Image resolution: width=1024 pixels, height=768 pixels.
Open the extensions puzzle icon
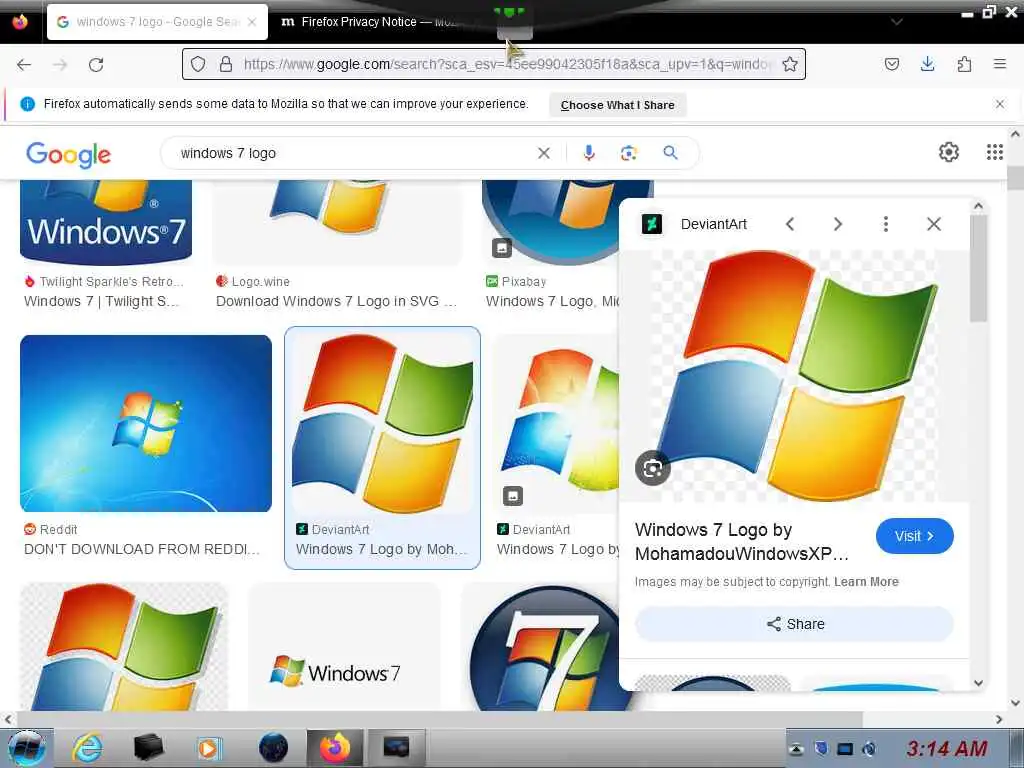click(x=964, y=64)
